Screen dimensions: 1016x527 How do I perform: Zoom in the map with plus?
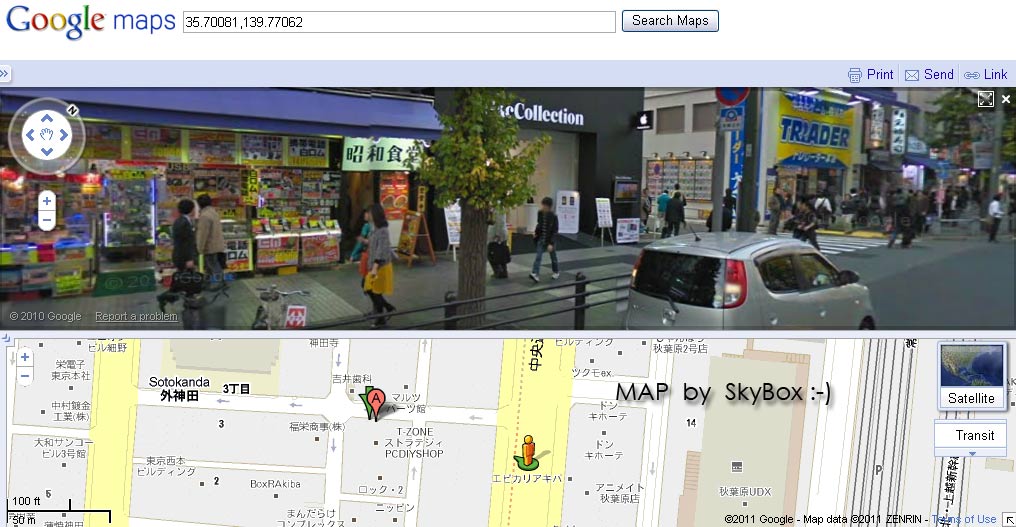tap(25, 357)
